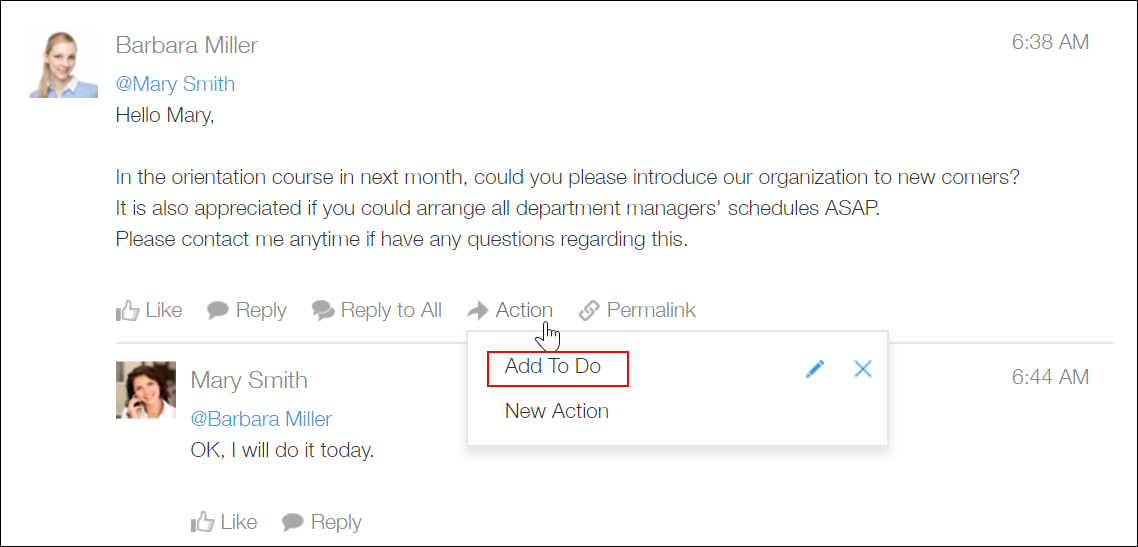Click Barbara Miller's profile photo
Screen dimensions: 1138x547
pos(63,63)
